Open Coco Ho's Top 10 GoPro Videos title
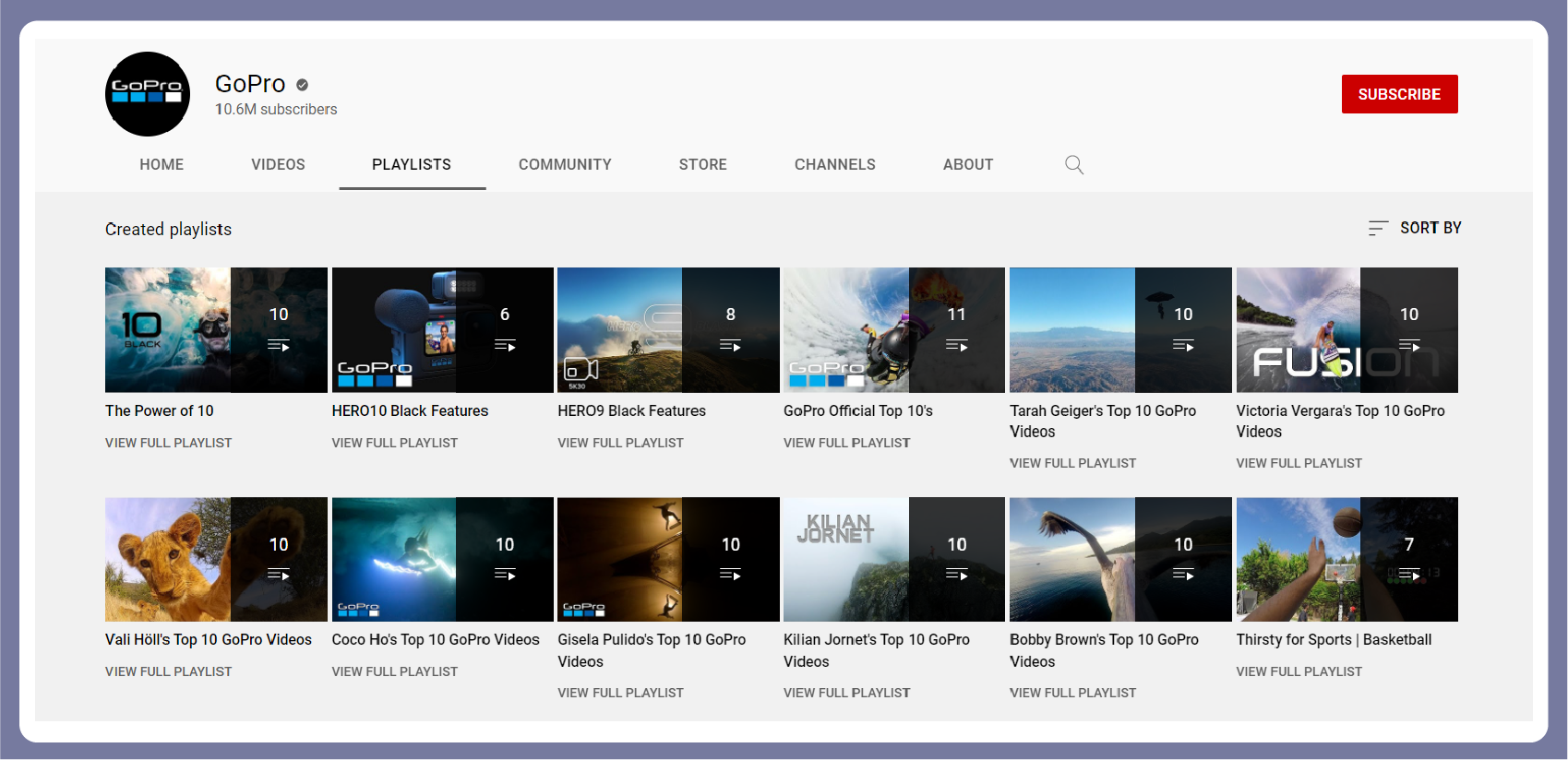This screenshot has width=1568, height=760. [x=436, y=639]
